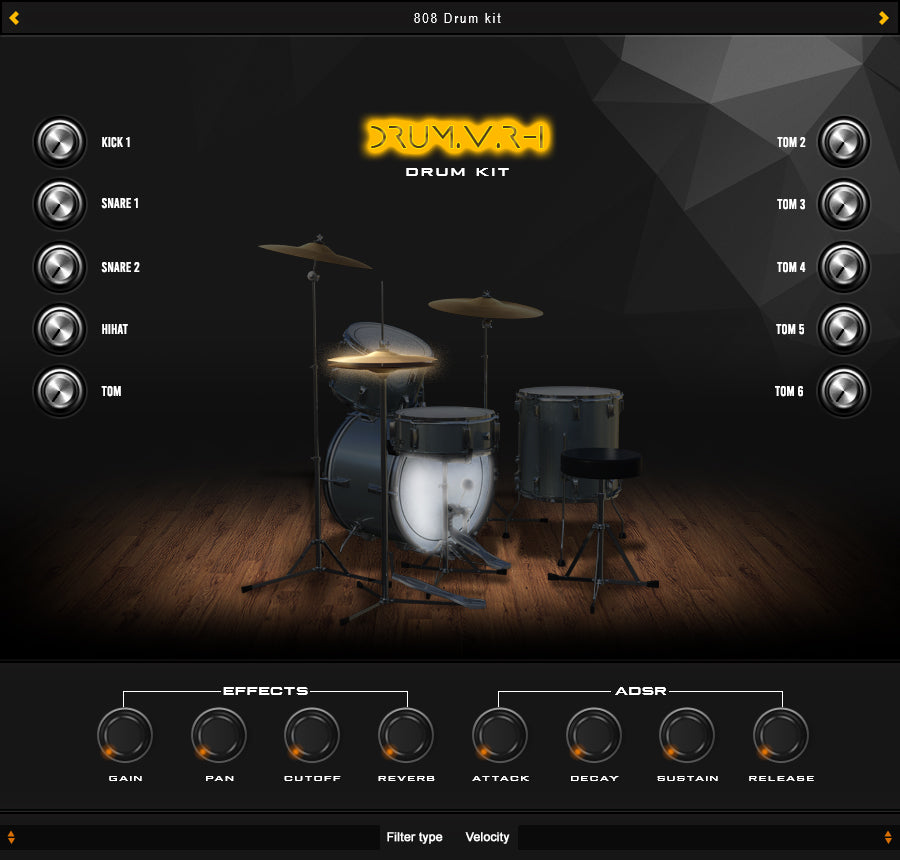The image size is (900, 860).
Task: Click the TOM 6 label
Action: click(x=789, y=391)
